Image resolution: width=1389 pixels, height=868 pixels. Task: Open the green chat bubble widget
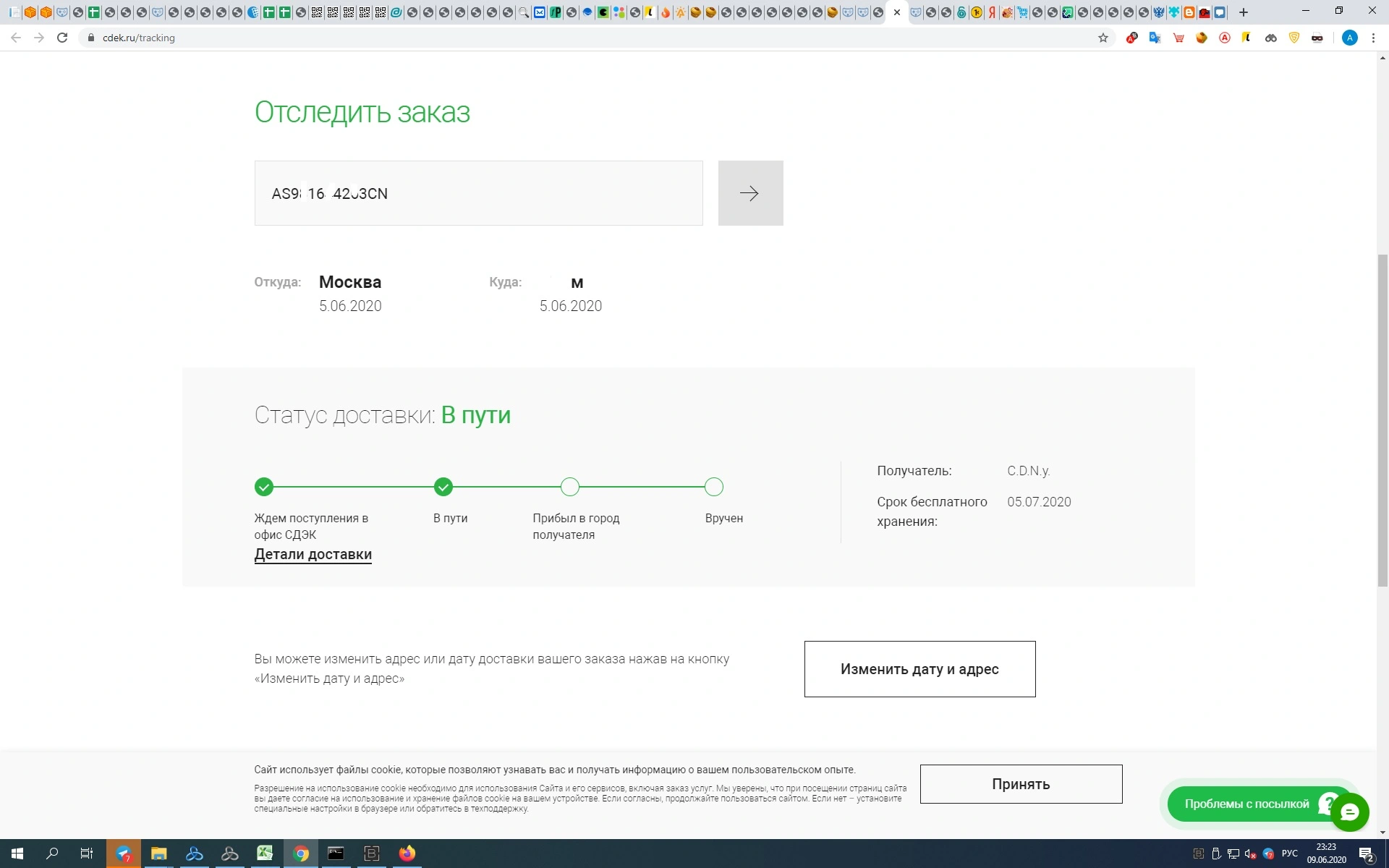click(1349, 812)
